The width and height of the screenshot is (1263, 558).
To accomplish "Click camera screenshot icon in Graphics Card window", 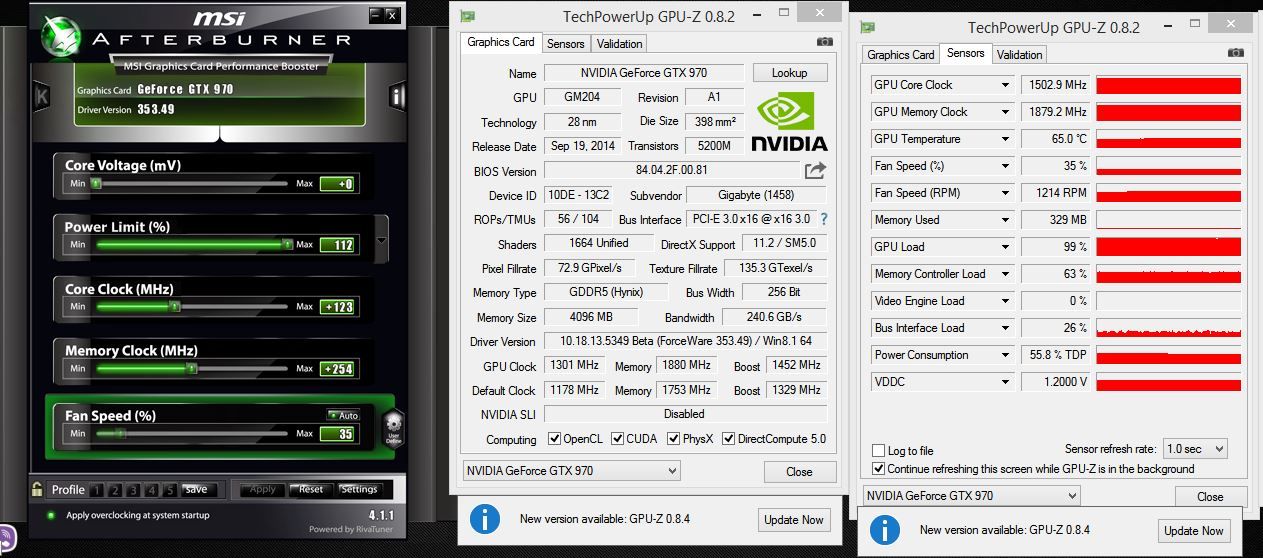I will tap(824, 42).
